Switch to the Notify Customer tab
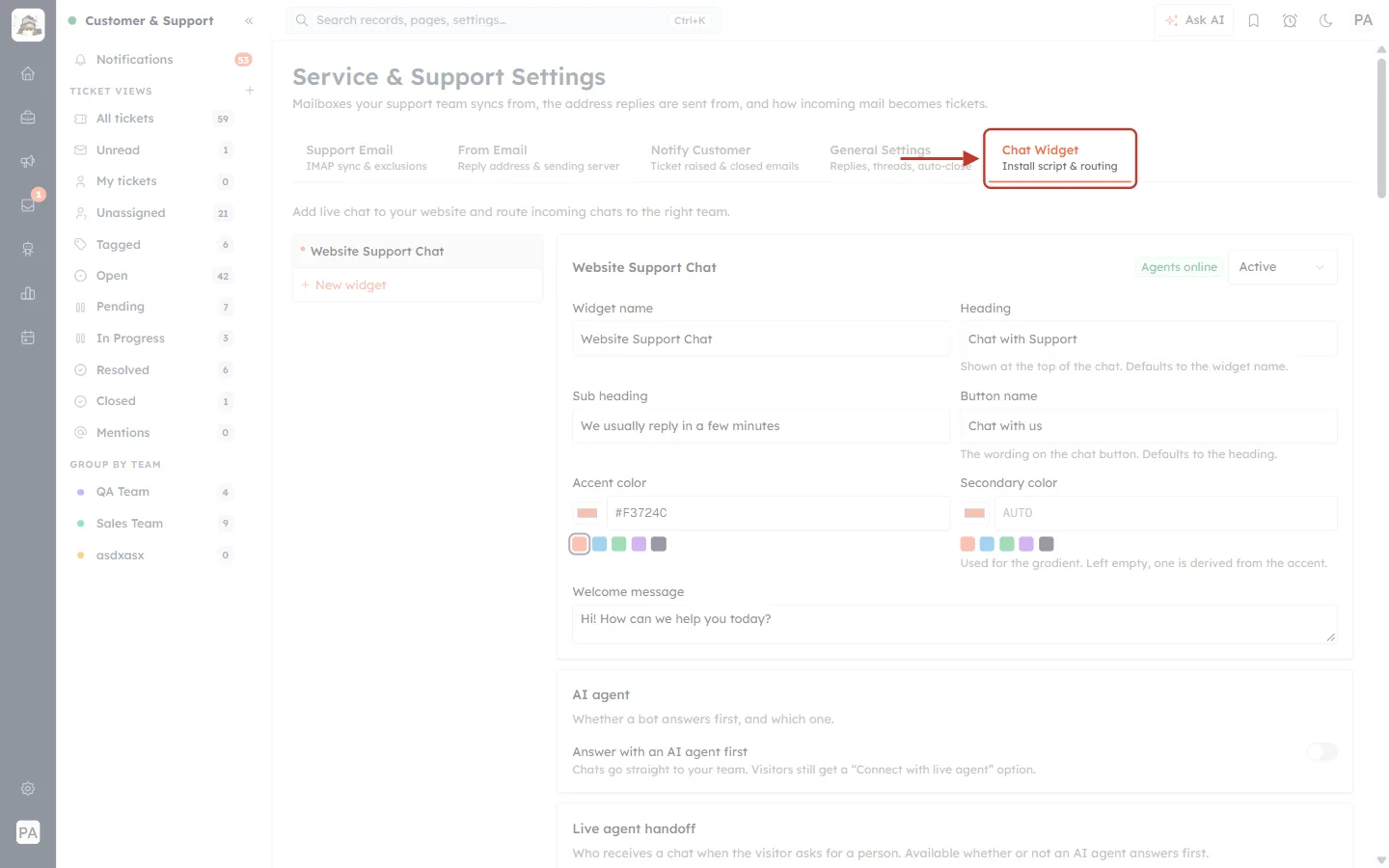1389x868 pixels. [724, 157]
